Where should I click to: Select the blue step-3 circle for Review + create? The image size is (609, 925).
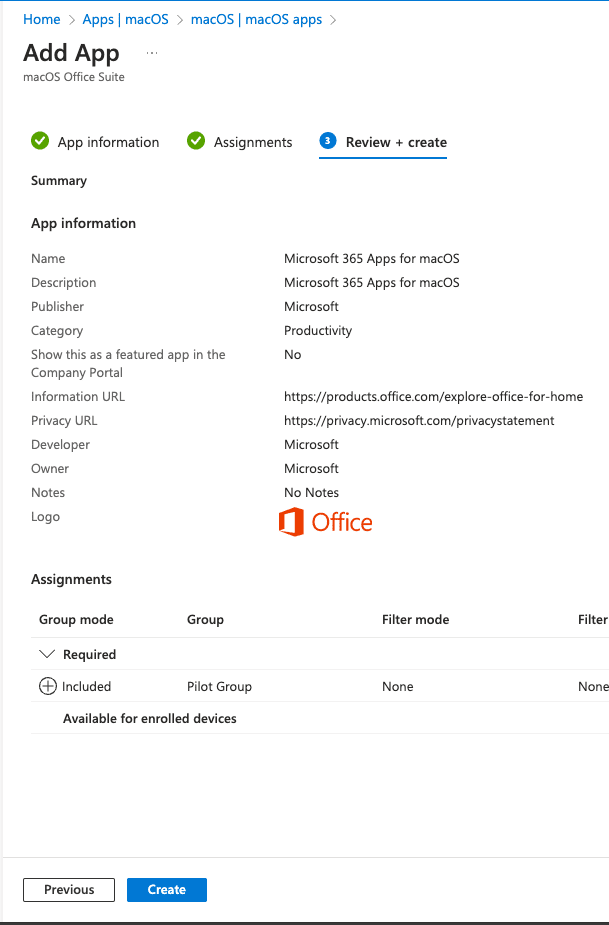click(327, 141)
